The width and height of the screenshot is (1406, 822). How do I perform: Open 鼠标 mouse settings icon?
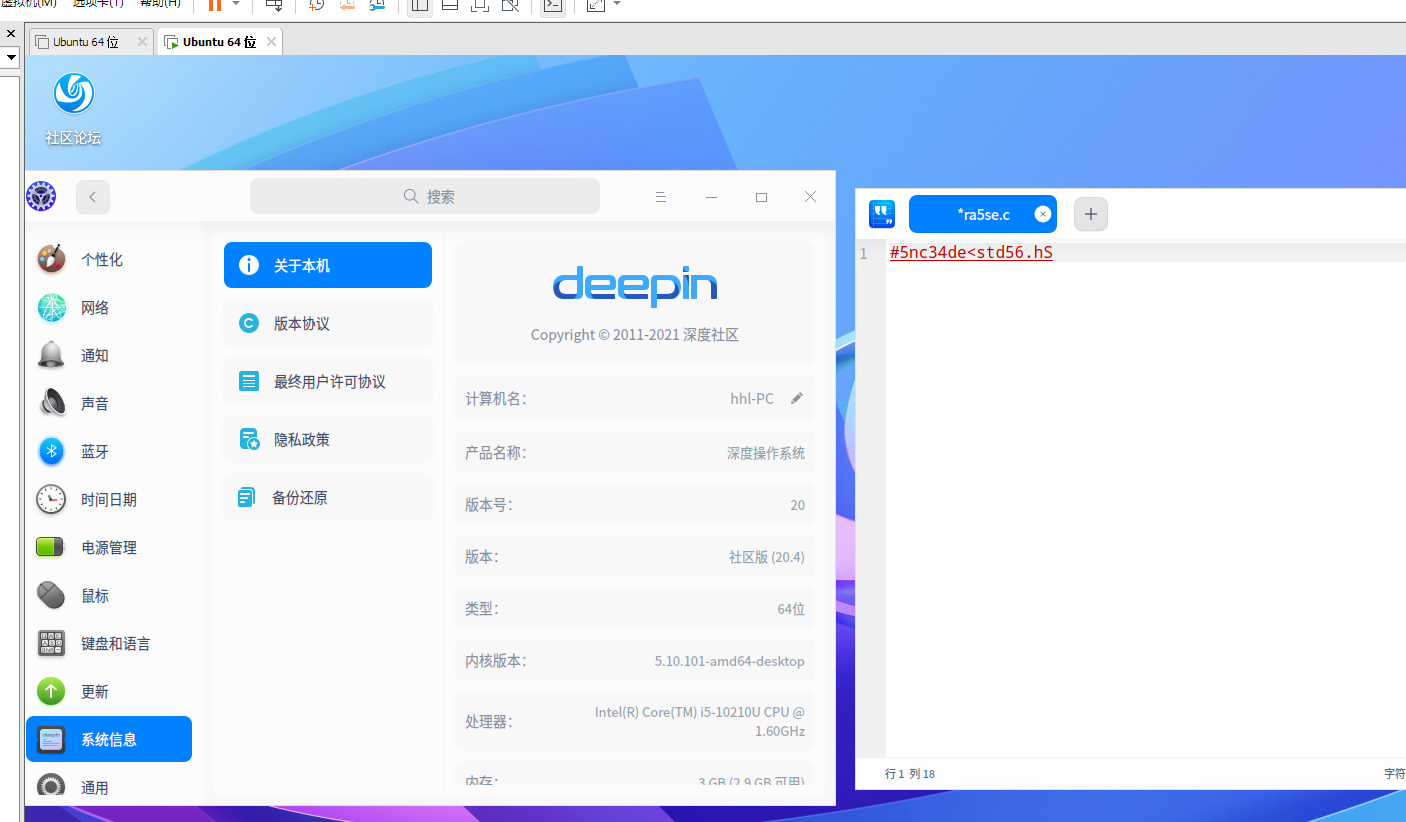click(51, 595)
